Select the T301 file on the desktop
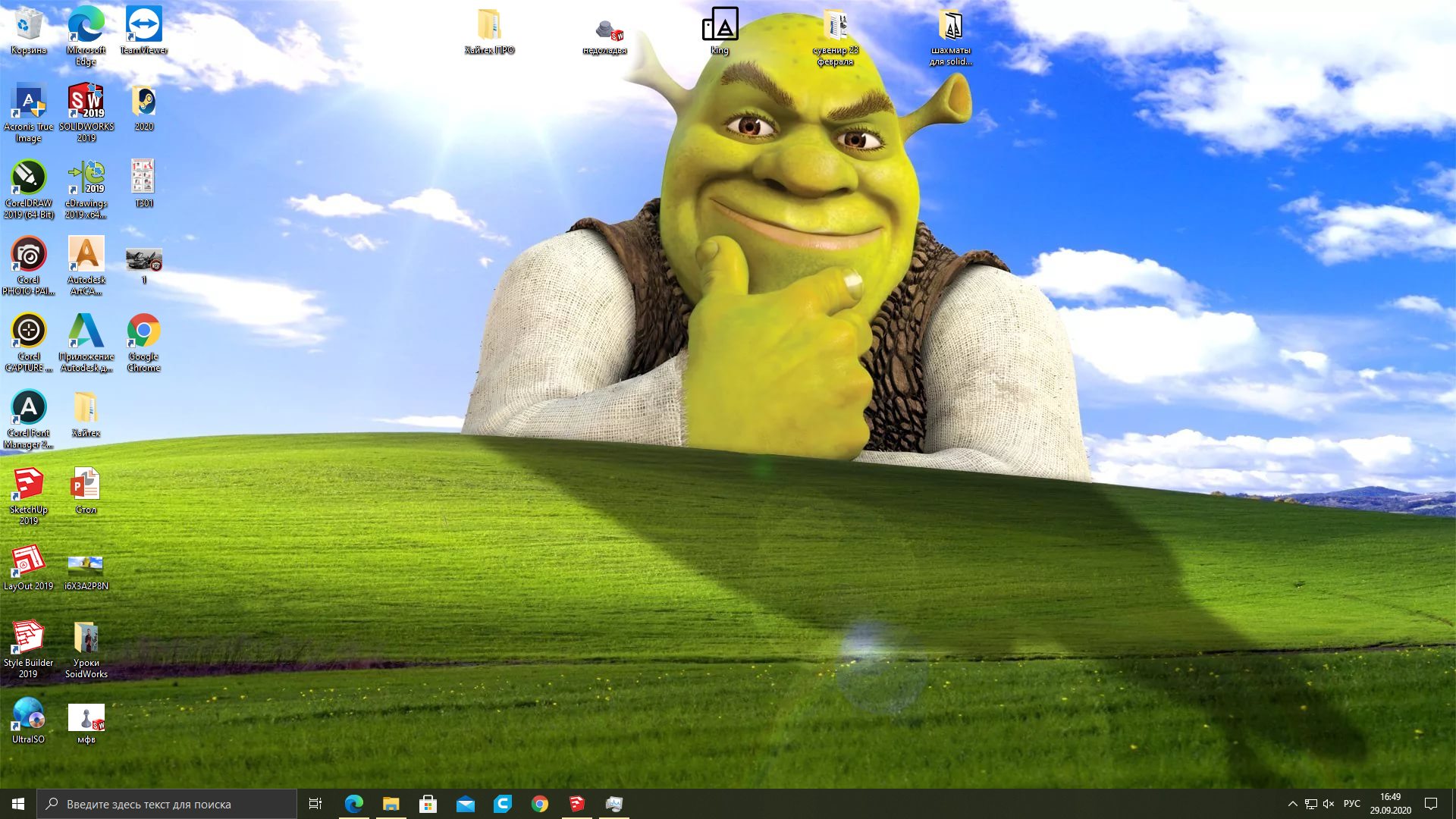This screenshot has width=1456, height=819. coord(143,184)
